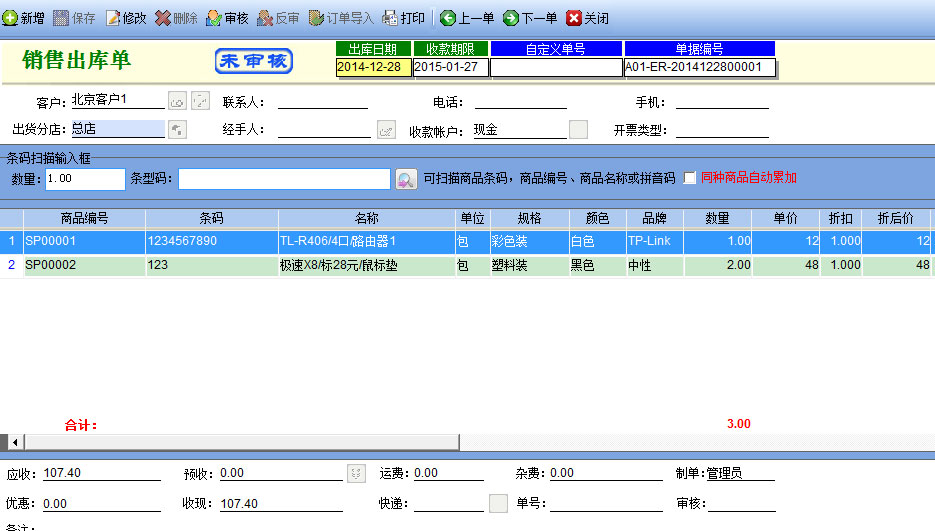Open the 收款帐户 selector button
The width and height of the screenshot is (935, 531).
pos(578,129)
